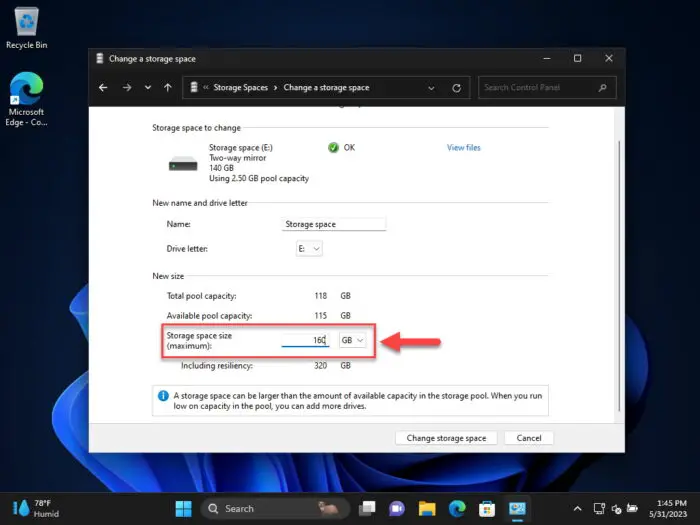Open the Chat app on taskbar
This screenshot has height=525, width=700.
coord(396,508)
